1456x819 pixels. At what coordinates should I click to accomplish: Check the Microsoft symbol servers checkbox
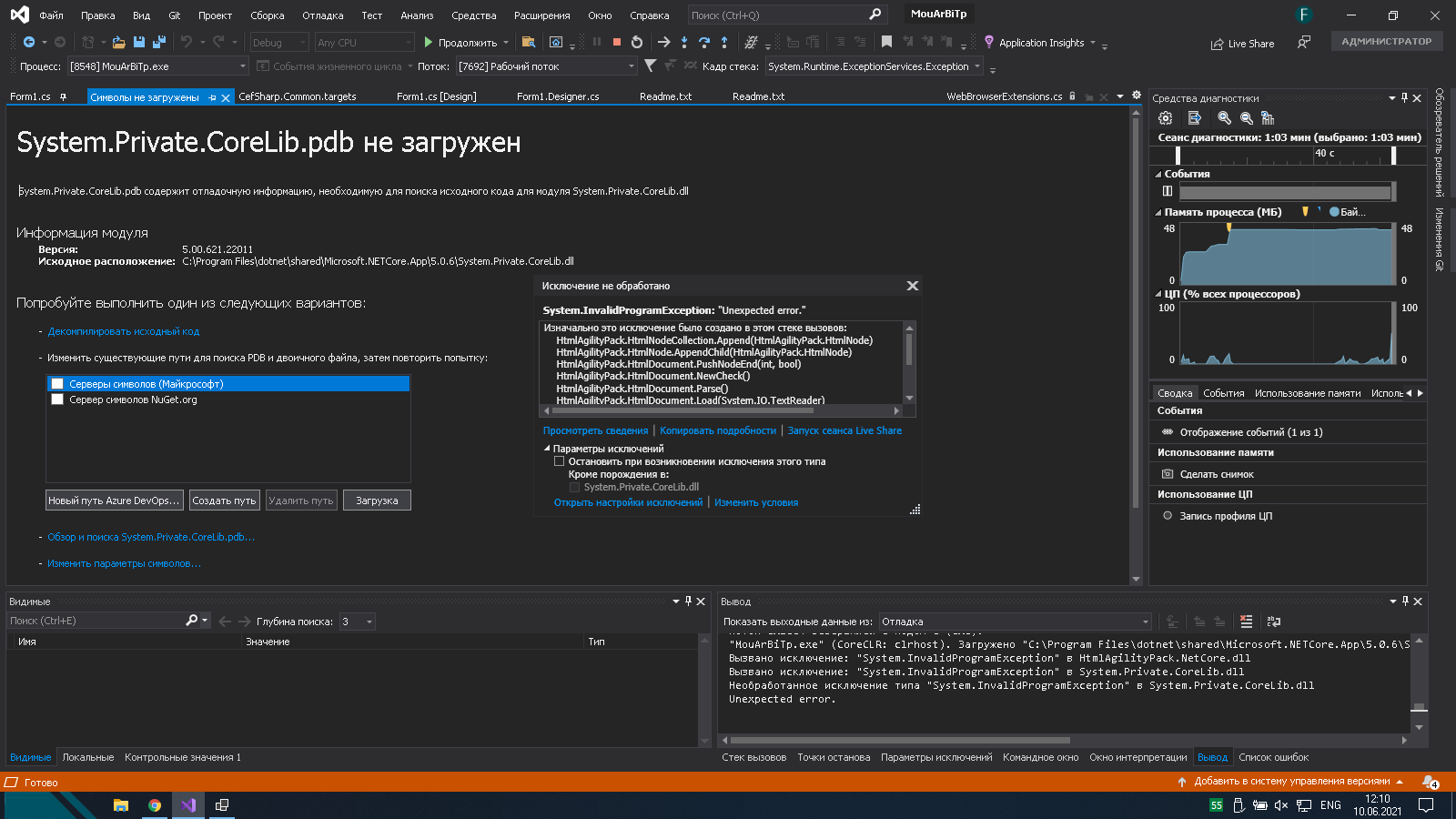(57, 384)
